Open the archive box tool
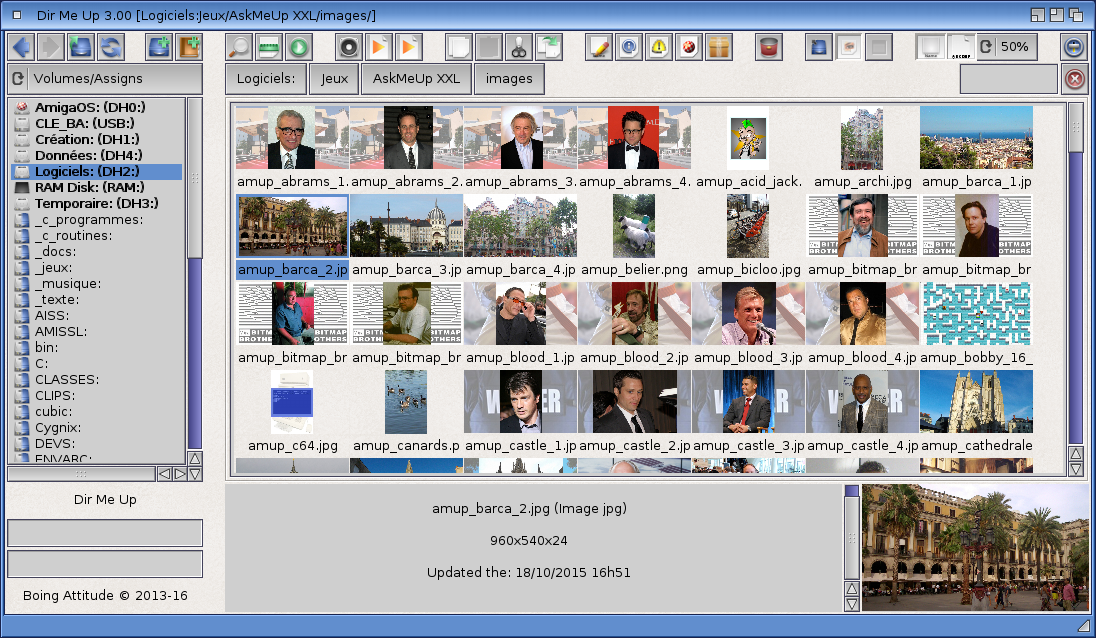This screenshot has height=638, width=1096. tap(717, 46)
